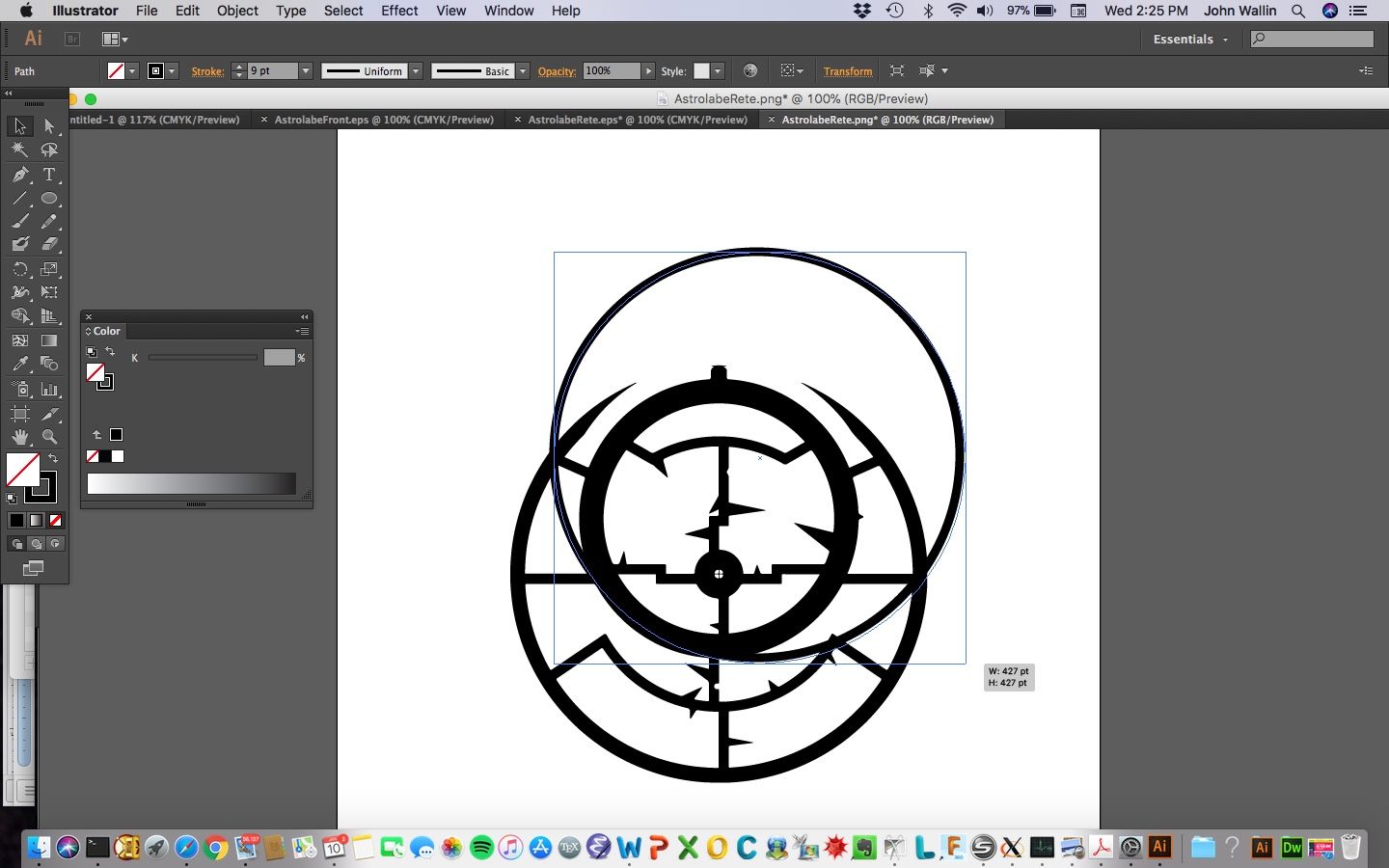The width and height of the screenshot is (1389, 868).
Task: Choose the Gradient tool
Action: pos(49,340)
